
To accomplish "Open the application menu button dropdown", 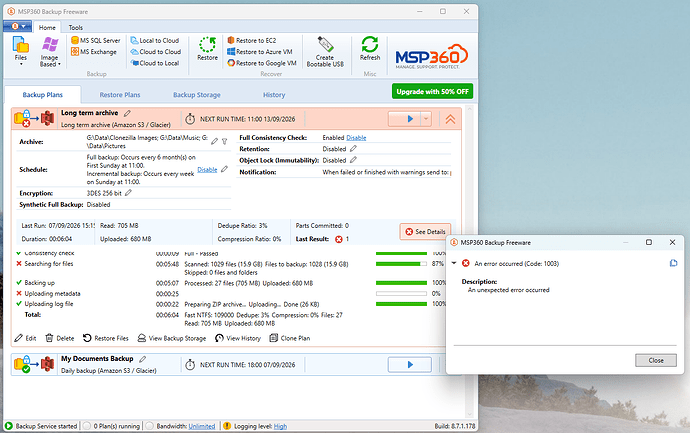I will 18,26.
